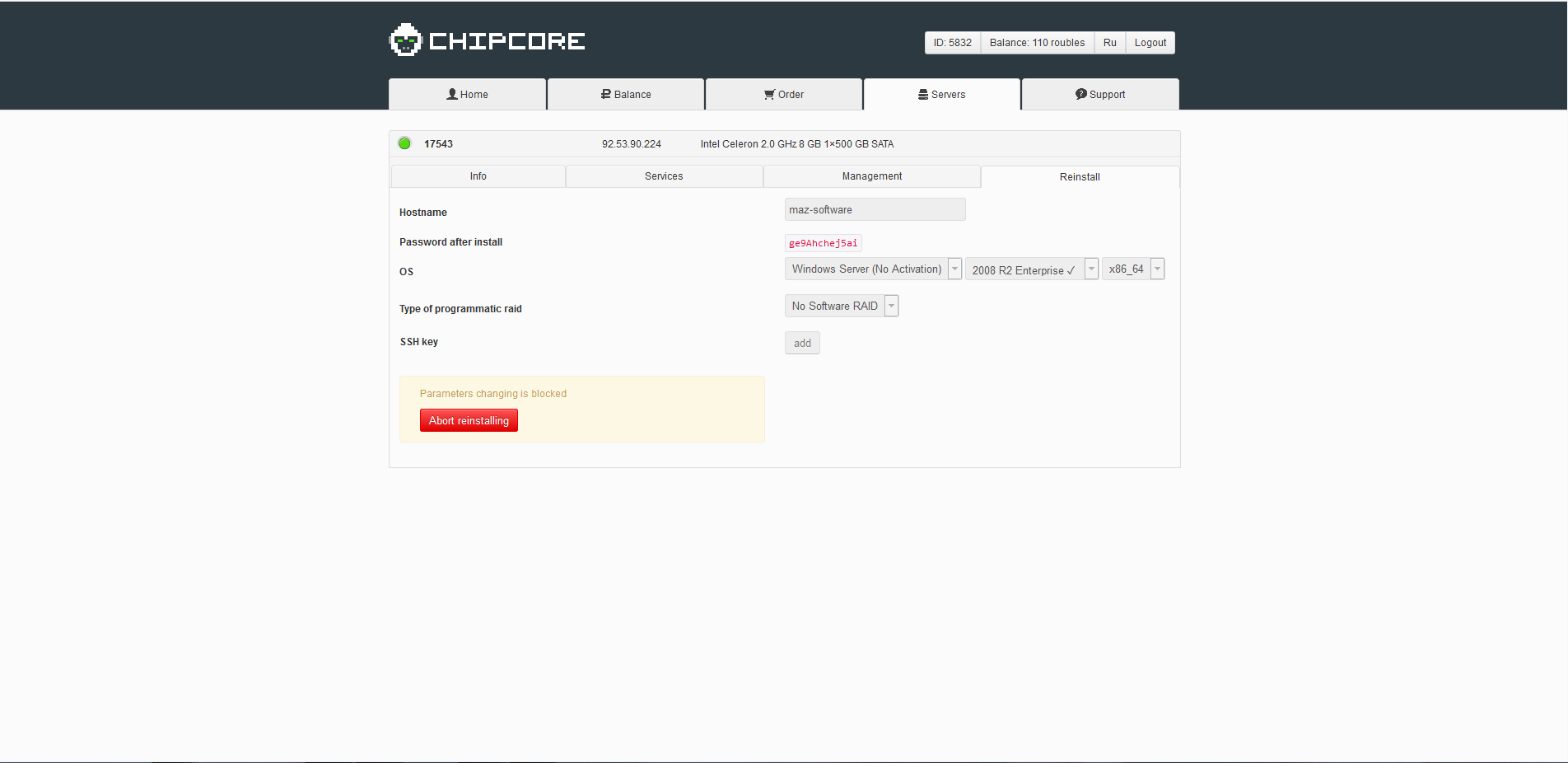The height and width of the screenshot is (763, 1568).
Task: Click the rouble icon on Balance tab
Action: click(x=606, y=94)
